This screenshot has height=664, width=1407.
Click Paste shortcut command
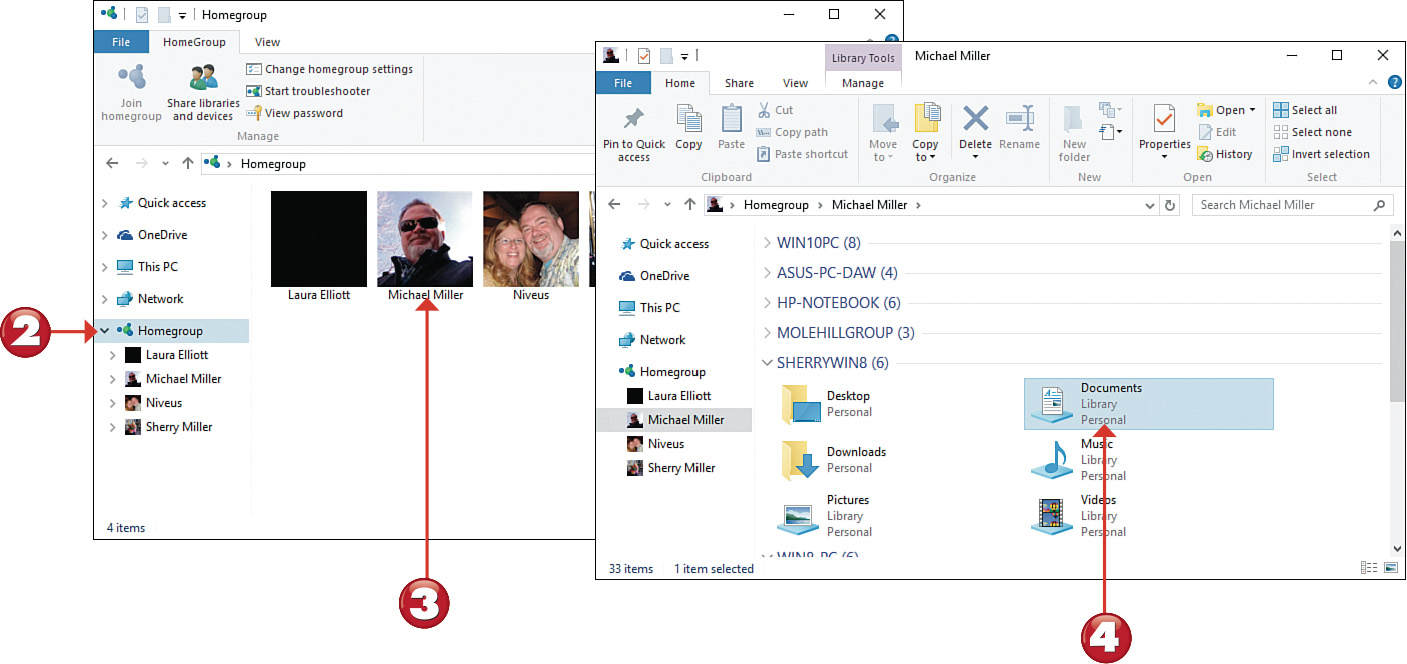point(802,154)
